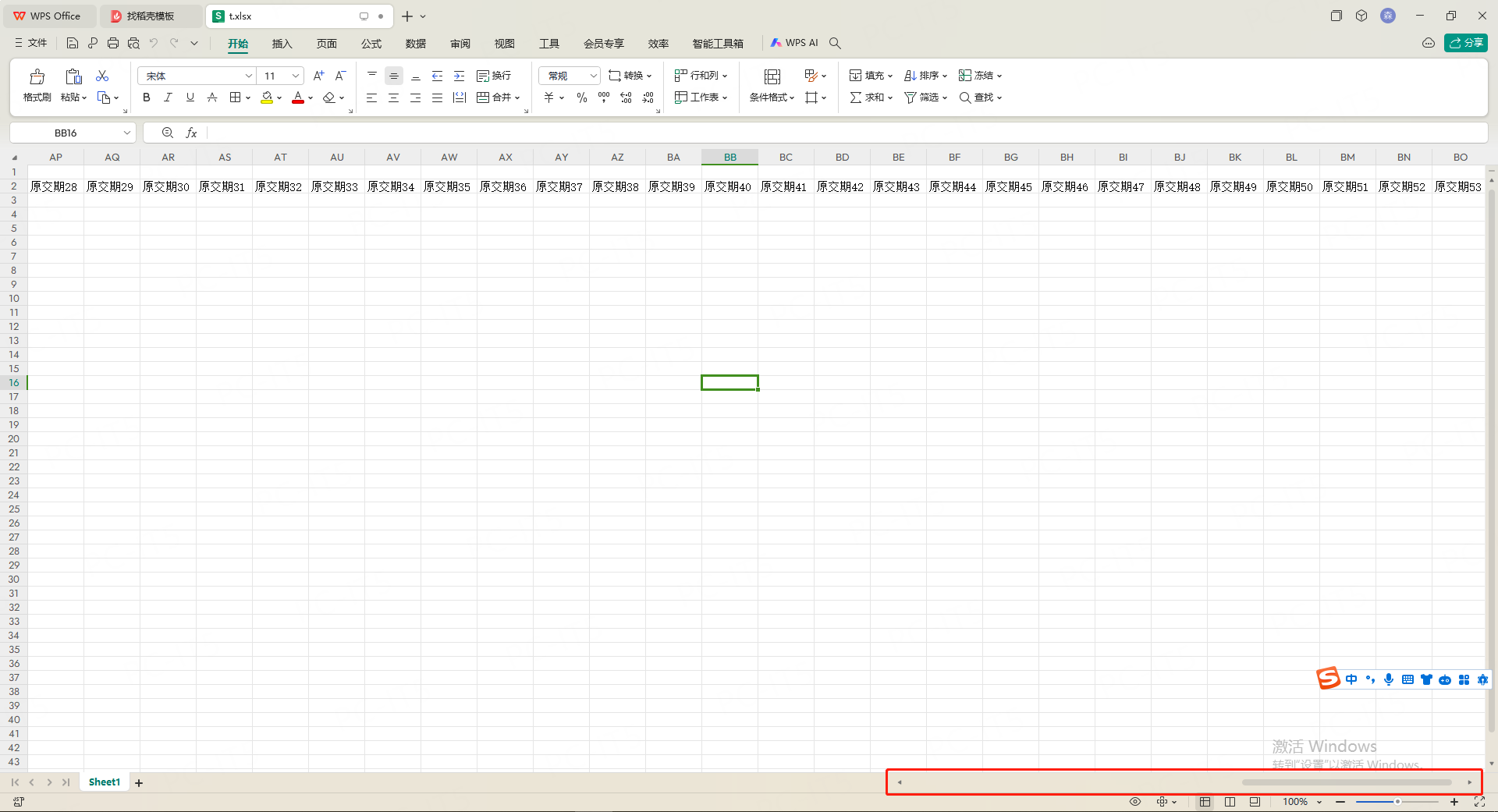Open the Name Box dropdown arrow
1498x812 pixels.
click(126, 133)
